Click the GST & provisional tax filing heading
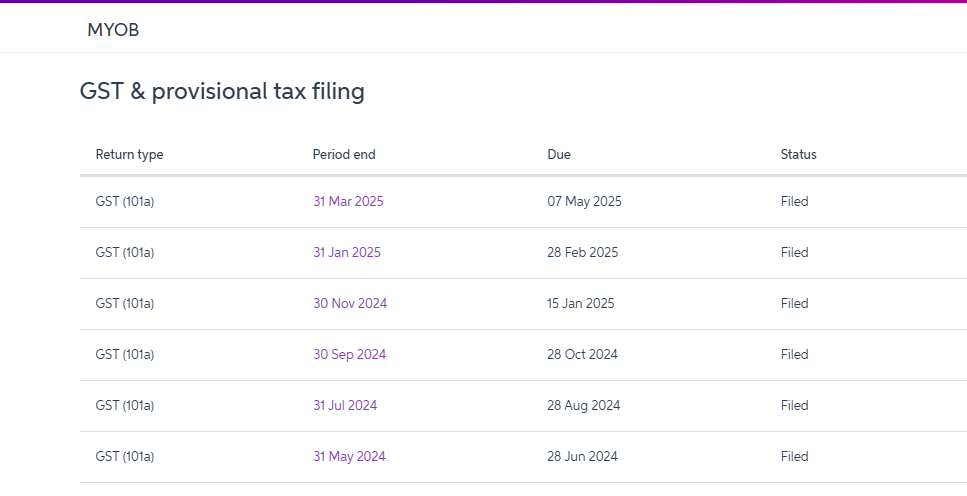This screenshot has height=496, width=967. 222,92
